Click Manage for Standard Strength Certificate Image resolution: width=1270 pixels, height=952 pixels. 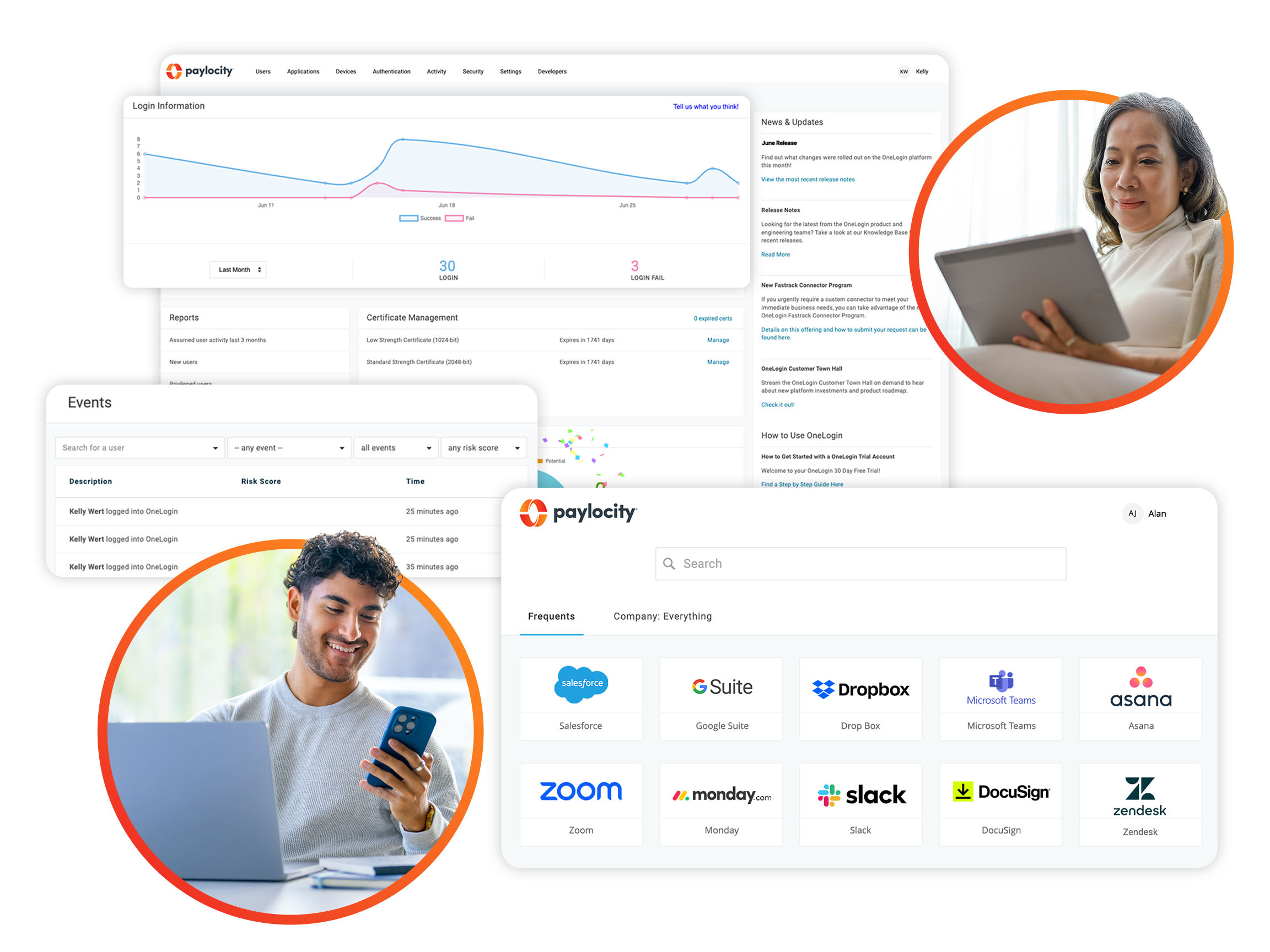(x=718, y=362)
